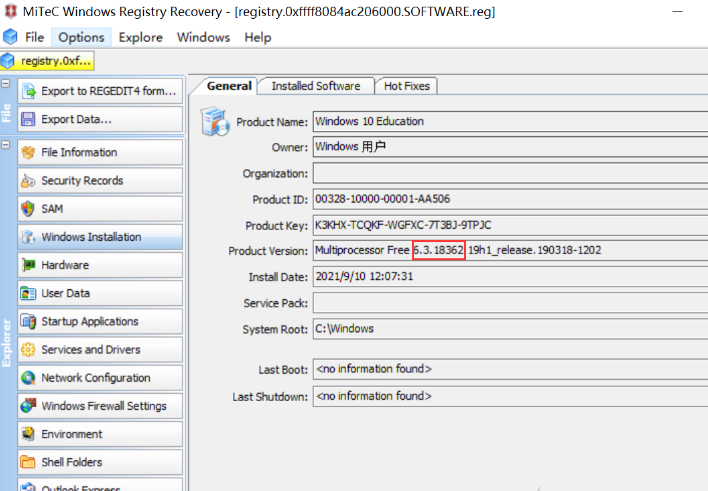Viewport: 708px width, 491px height.
Task: Click Export to REGEDIT4 format button
Action: coord(100,91)
